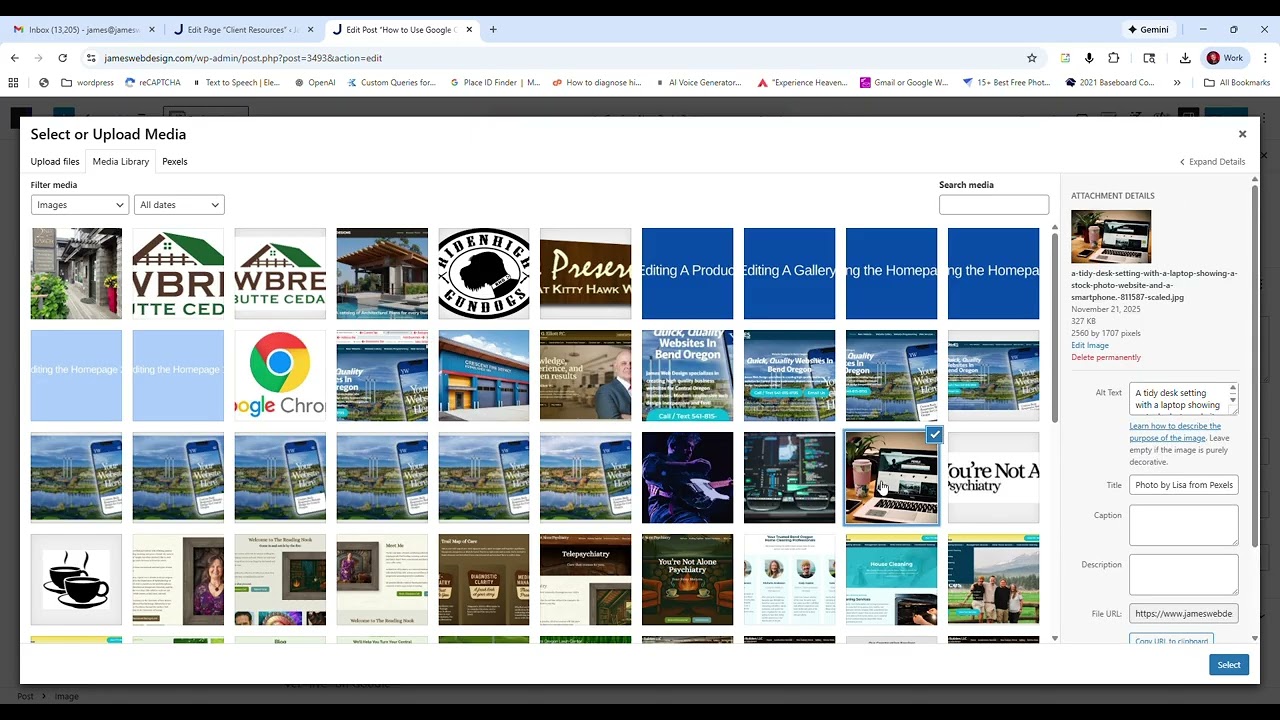Click the File URL field
This screenshot has height=720, width=1280.
click(1184, 614)
